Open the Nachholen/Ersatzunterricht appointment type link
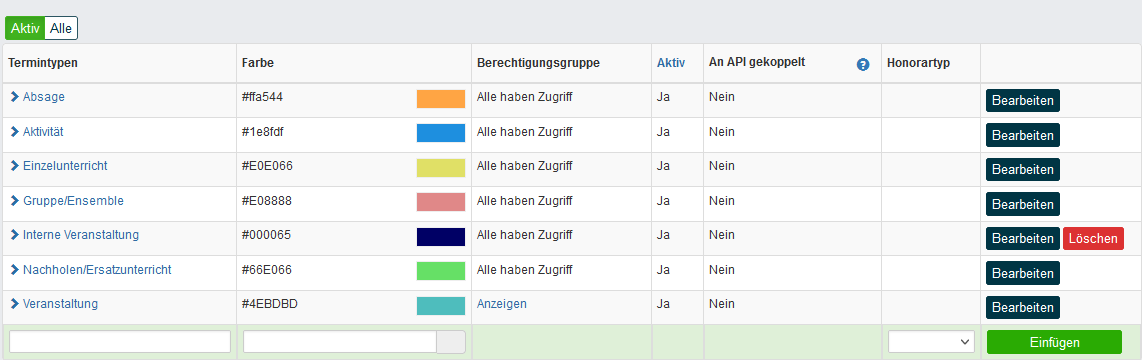 (x=97, y=270)
